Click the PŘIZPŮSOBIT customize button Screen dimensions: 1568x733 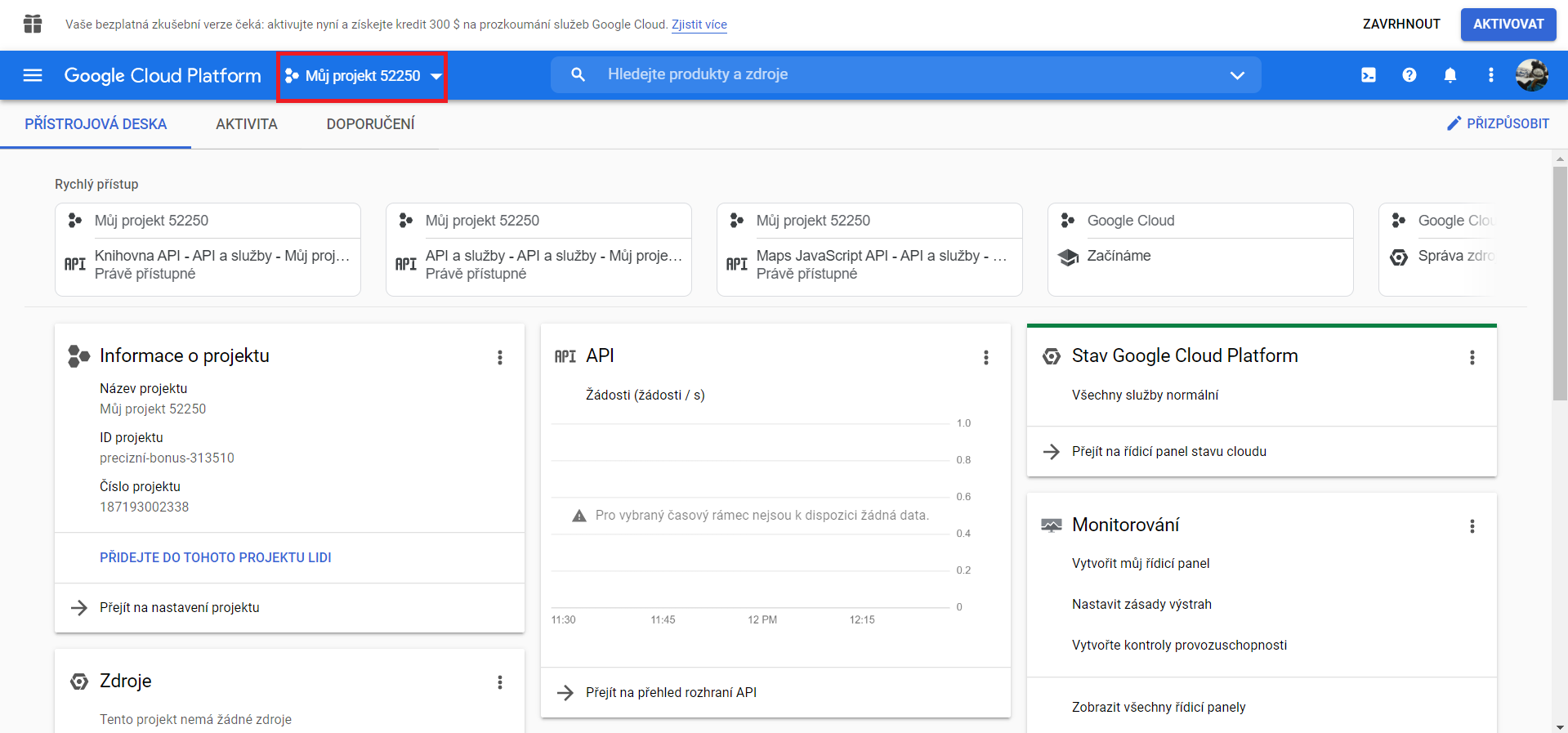coord(1498,123)
